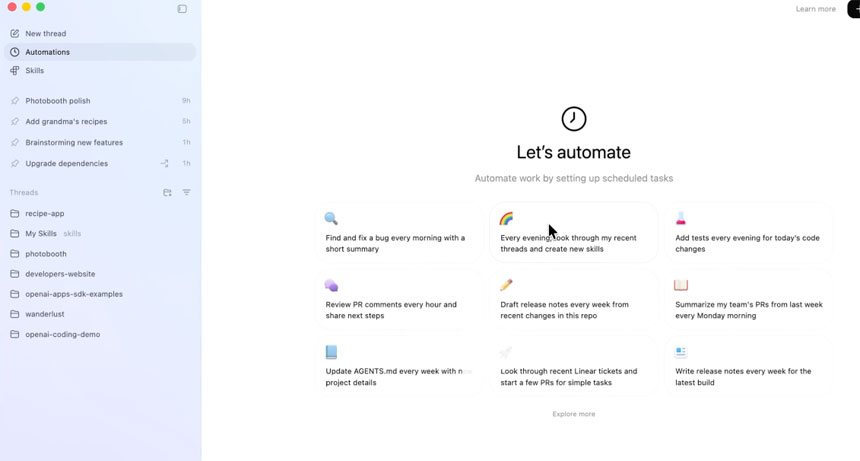Open the Threads filter options
Viewport: 860px width, 461px height.
tap(186, 193)
